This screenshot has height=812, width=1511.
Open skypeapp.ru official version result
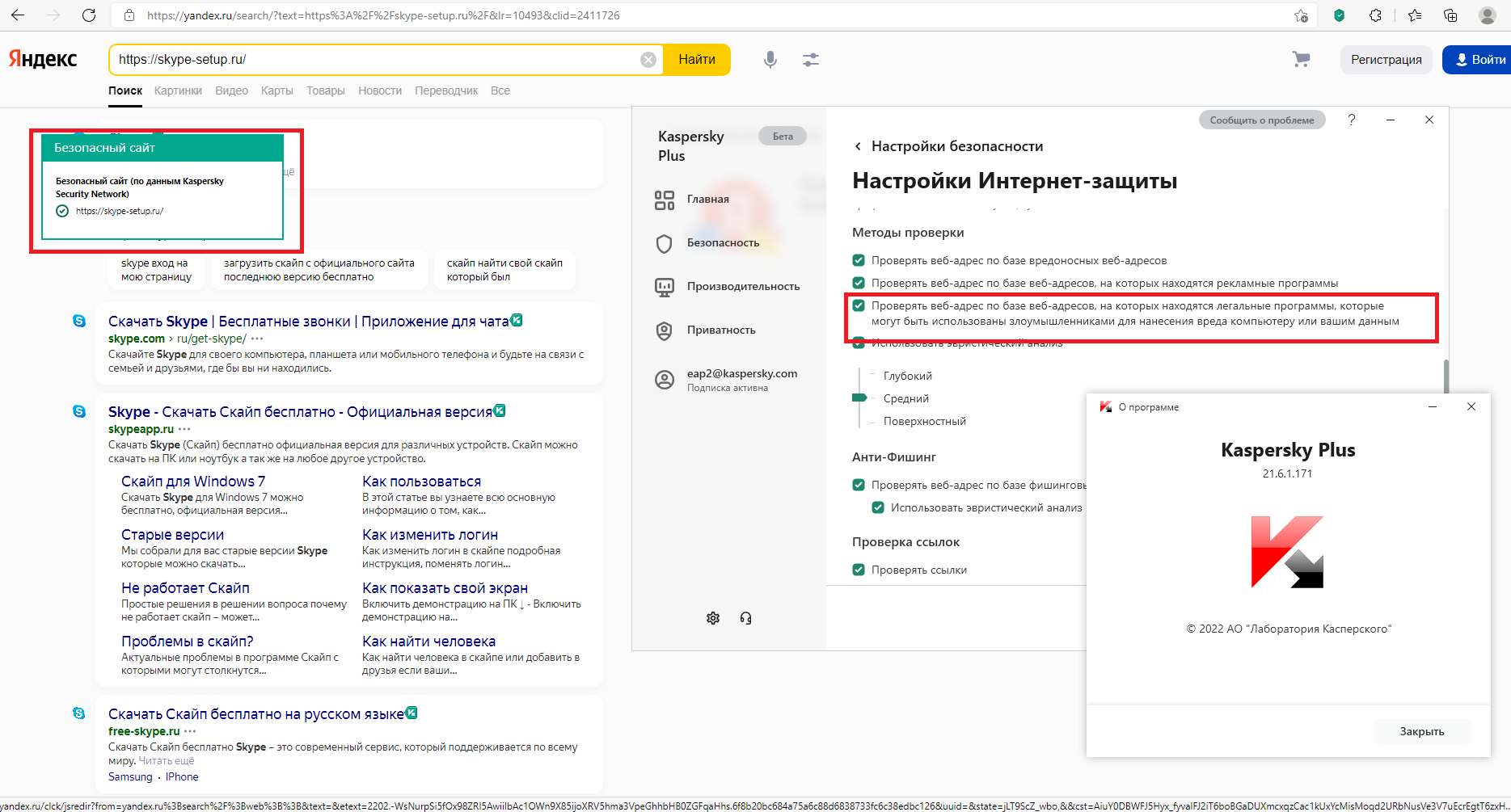[300, 412]
